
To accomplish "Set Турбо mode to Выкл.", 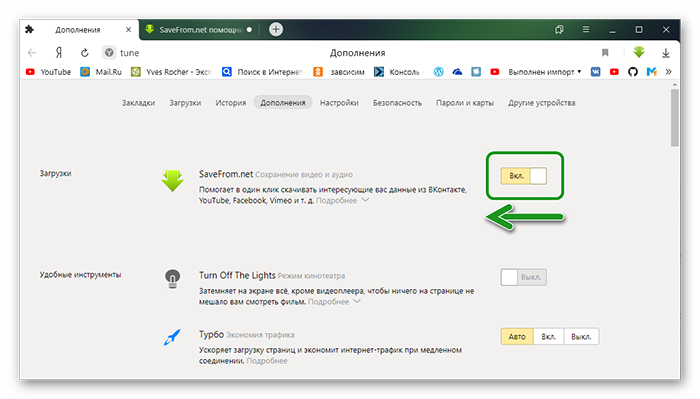I will [581, 337].
